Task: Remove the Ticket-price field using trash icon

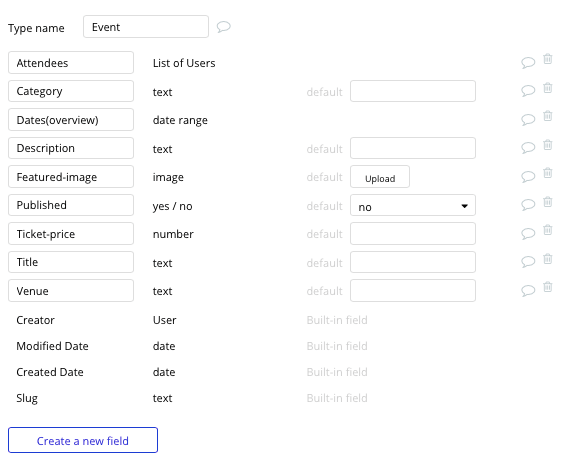Action: click(548, 230)
